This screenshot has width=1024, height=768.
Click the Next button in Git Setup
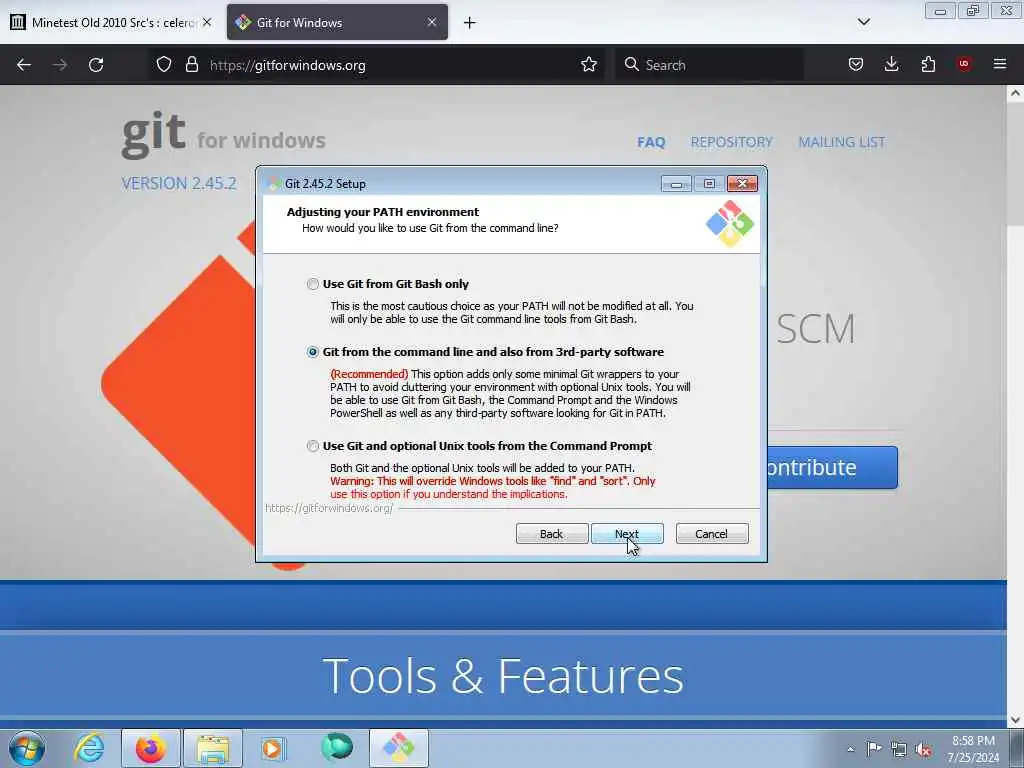[627, 534]
